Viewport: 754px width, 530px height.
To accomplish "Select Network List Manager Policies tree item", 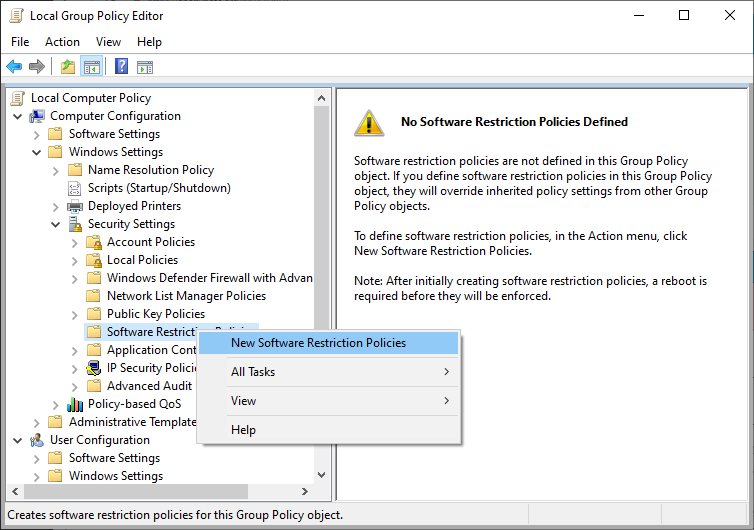I will point(186,296).
